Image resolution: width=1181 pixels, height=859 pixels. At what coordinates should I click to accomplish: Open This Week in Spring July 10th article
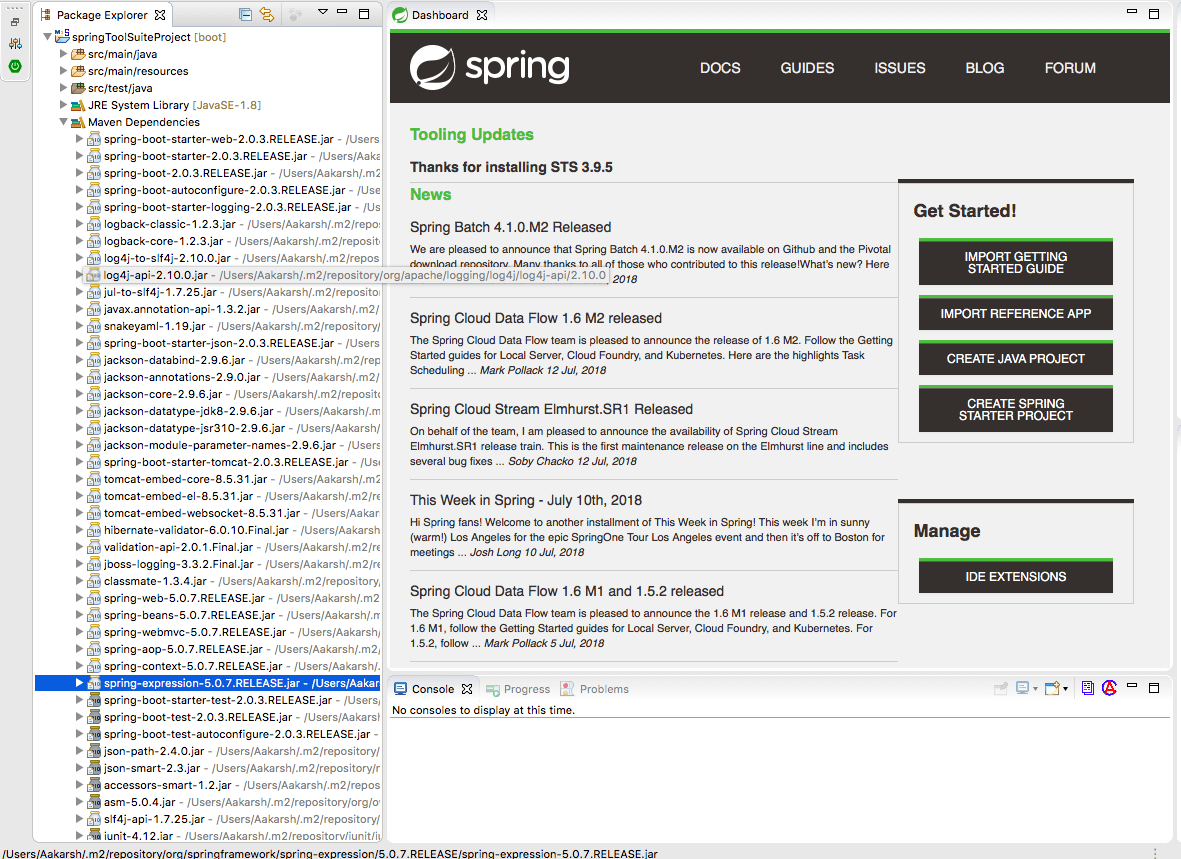coord(526,500)
